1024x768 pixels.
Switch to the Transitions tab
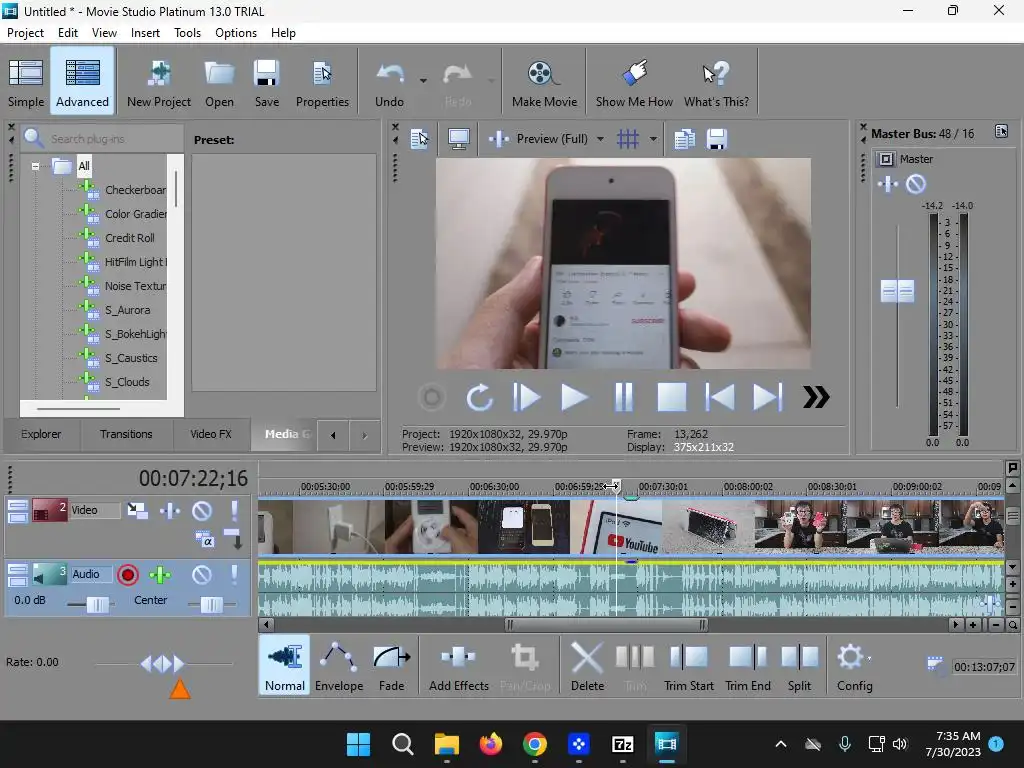(x=126, y=434)
